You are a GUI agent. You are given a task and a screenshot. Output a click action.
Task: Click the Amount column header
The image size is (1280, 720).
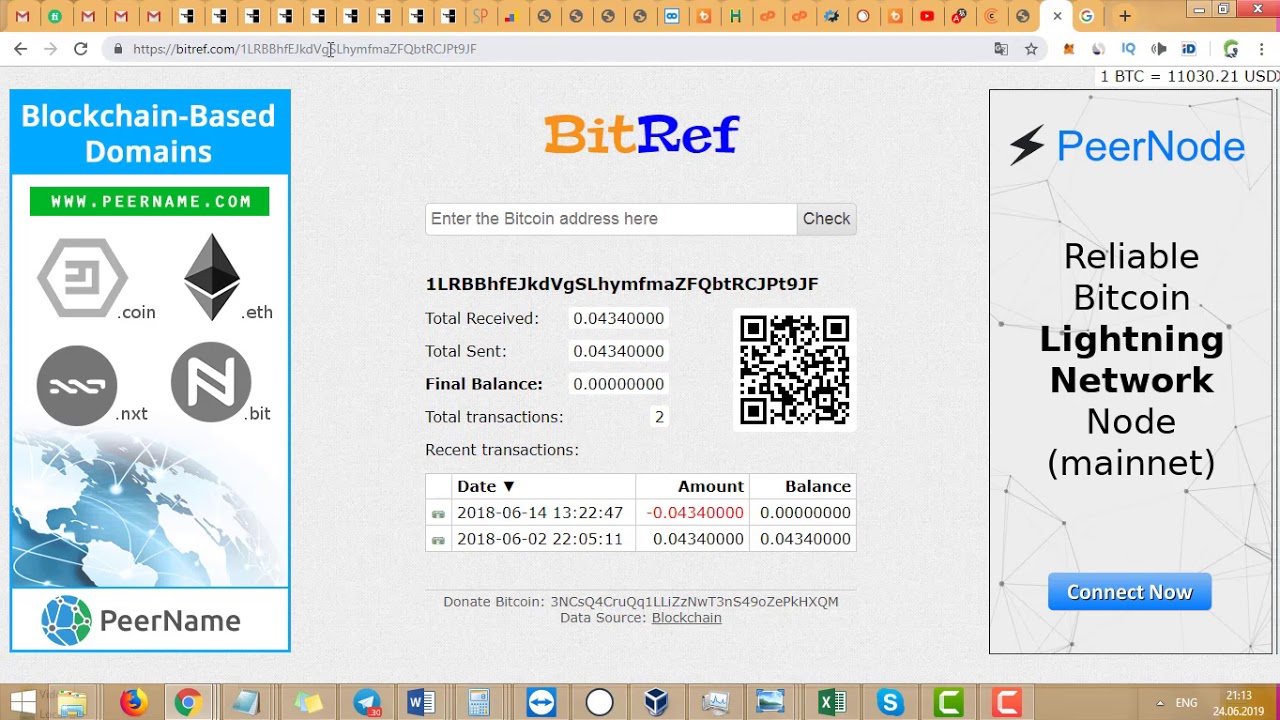click(711, 486)
